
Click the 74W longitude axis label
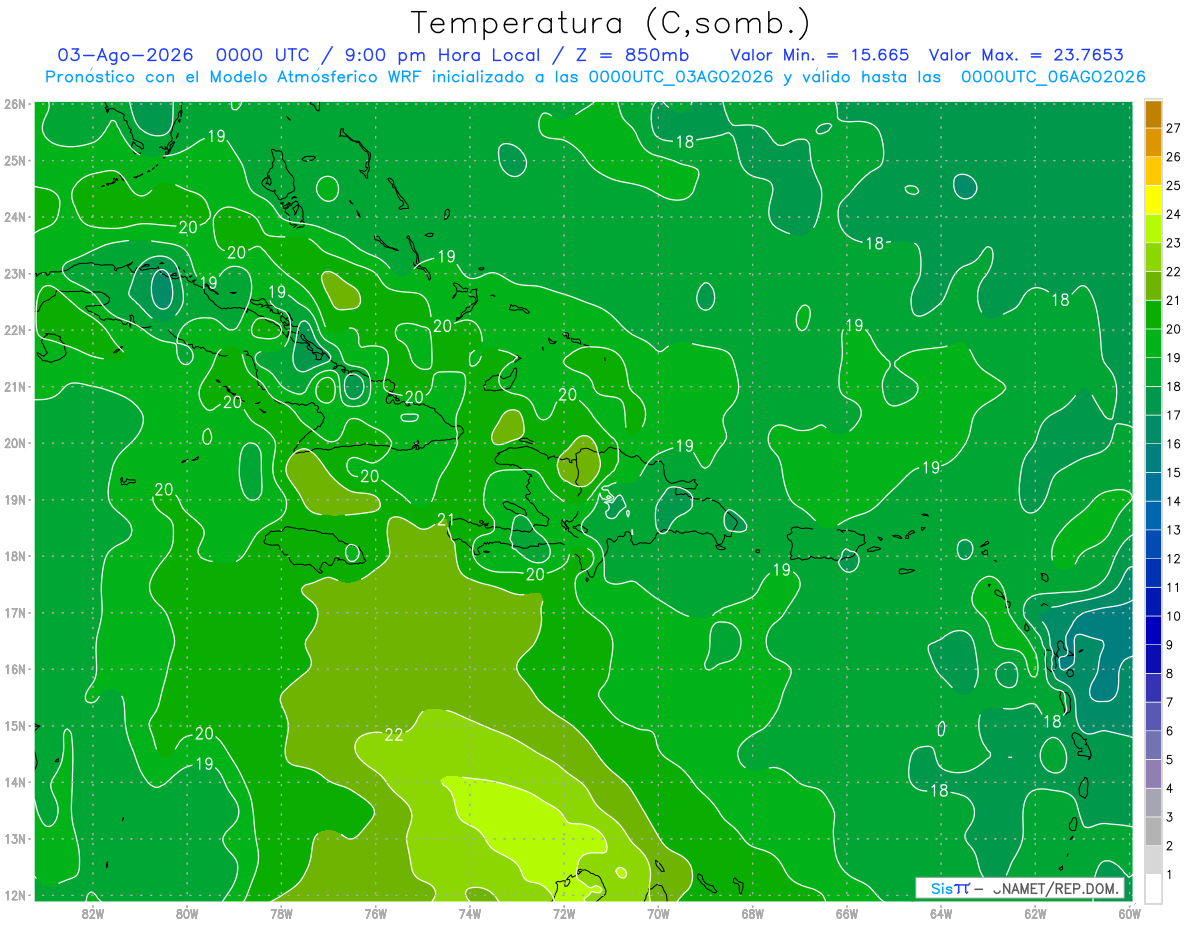470,913
